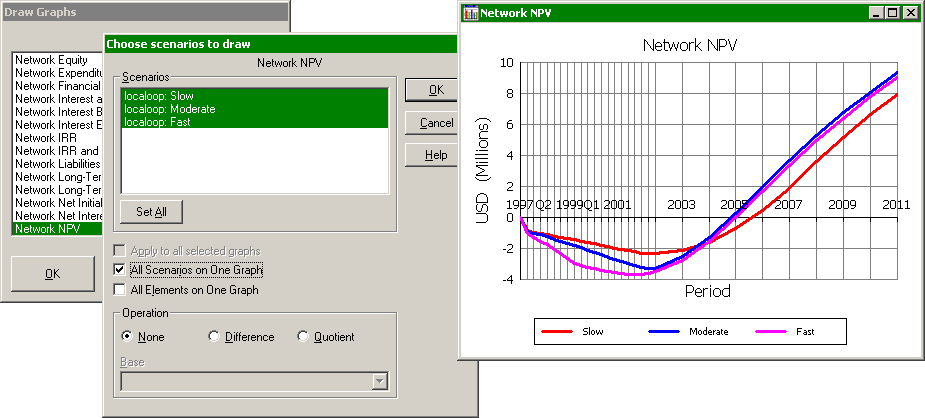Select localoop: Fast scenario in list
The width and height of the screenshot is (925, 418).
(x=156, y=122)
